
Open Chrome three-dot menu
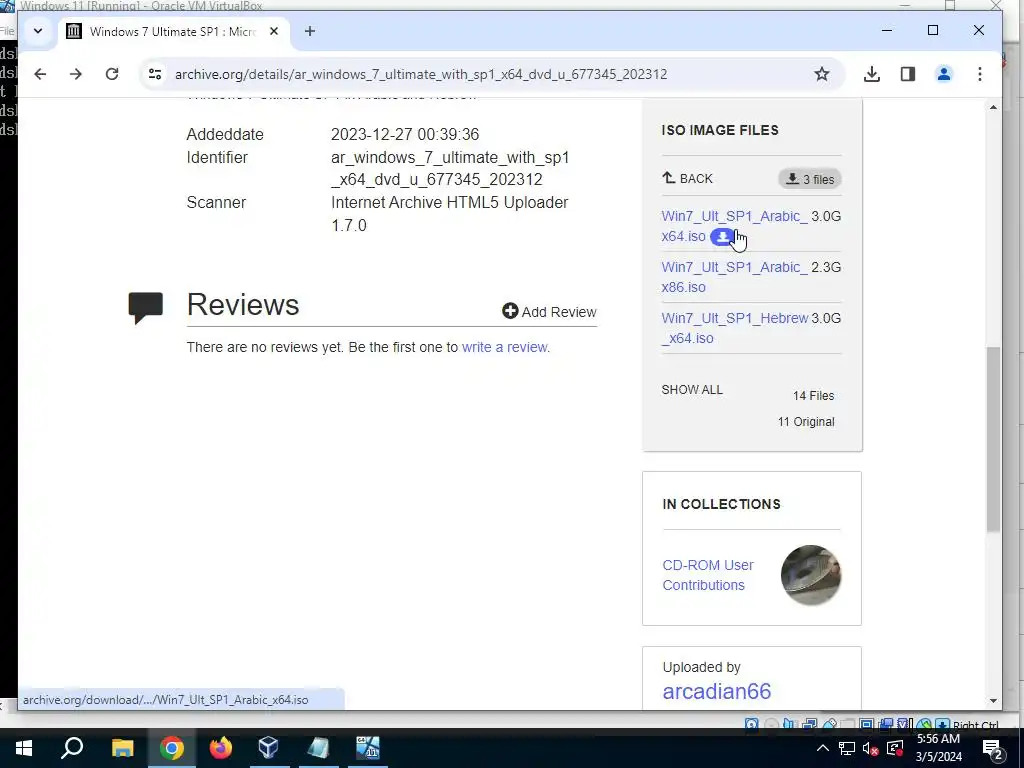980,74
